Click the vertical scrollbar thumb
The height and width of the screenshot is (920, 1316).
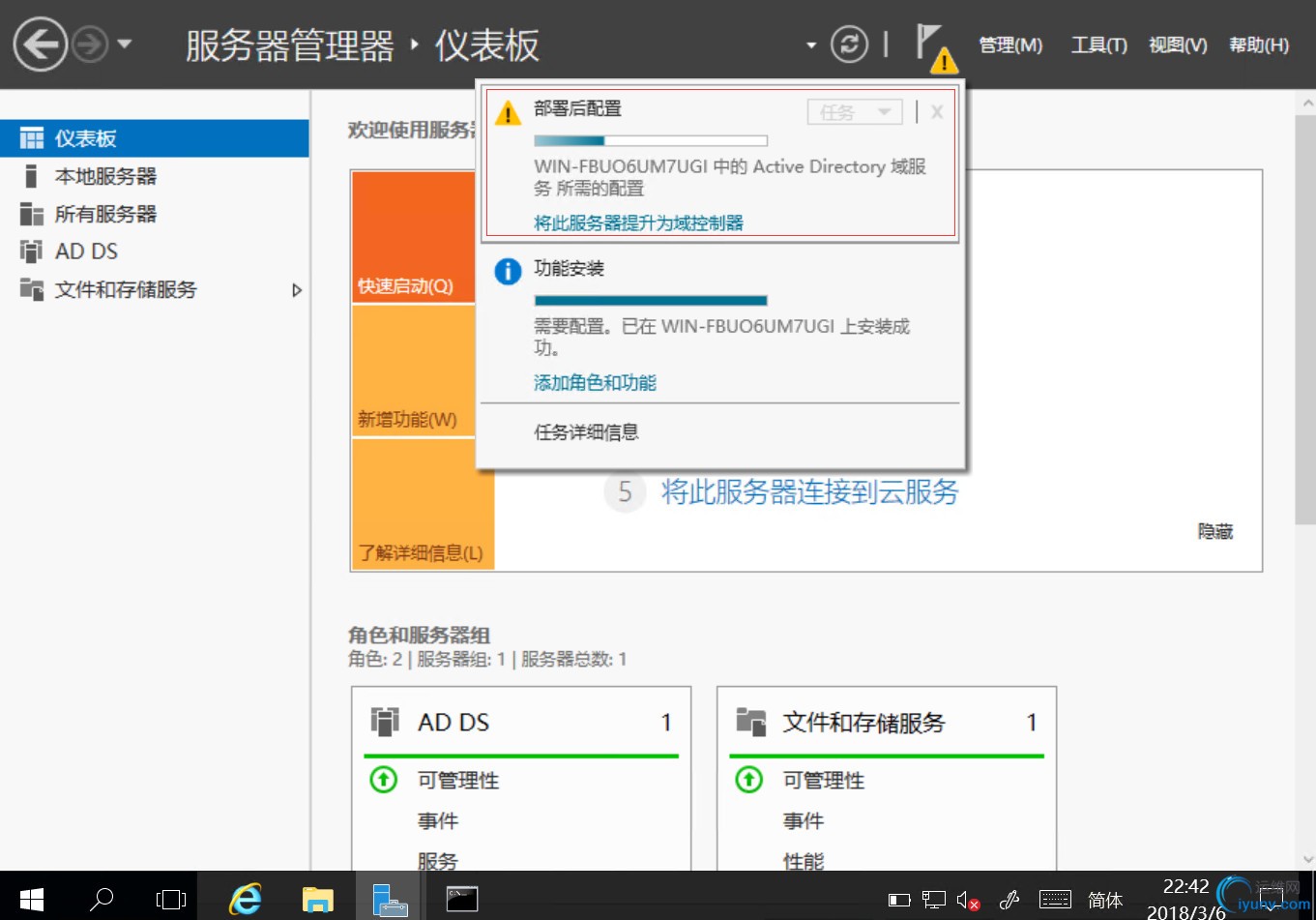1306,319
